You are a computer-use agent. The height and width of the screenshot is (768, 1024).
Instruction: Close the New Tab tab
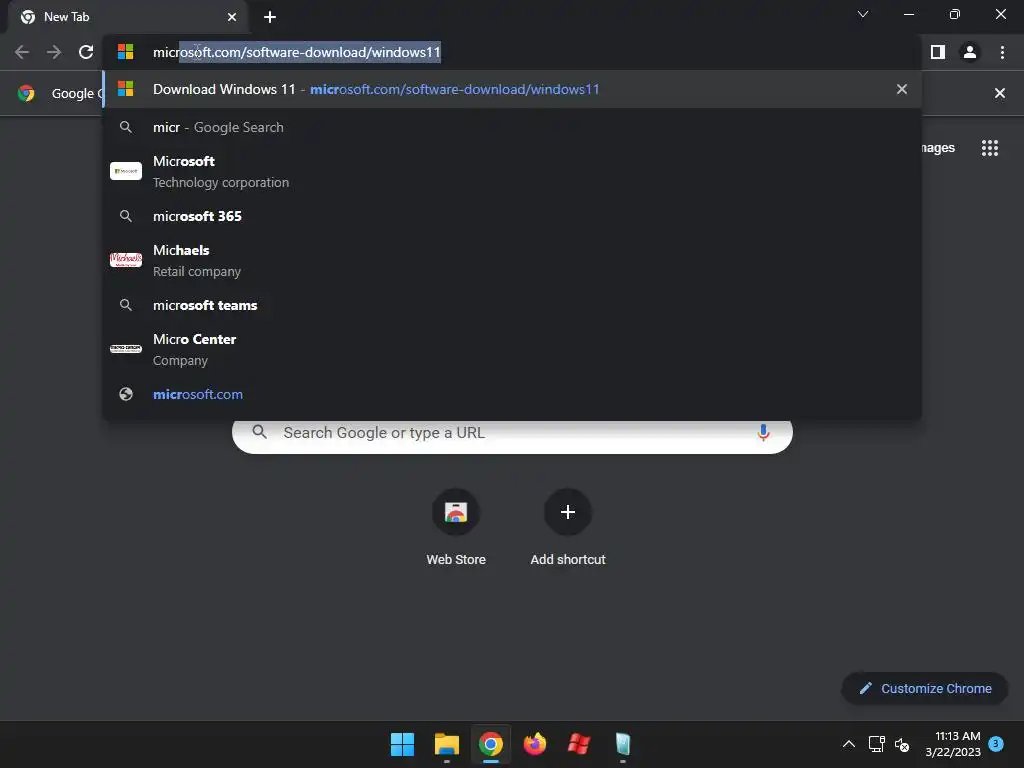232,17
